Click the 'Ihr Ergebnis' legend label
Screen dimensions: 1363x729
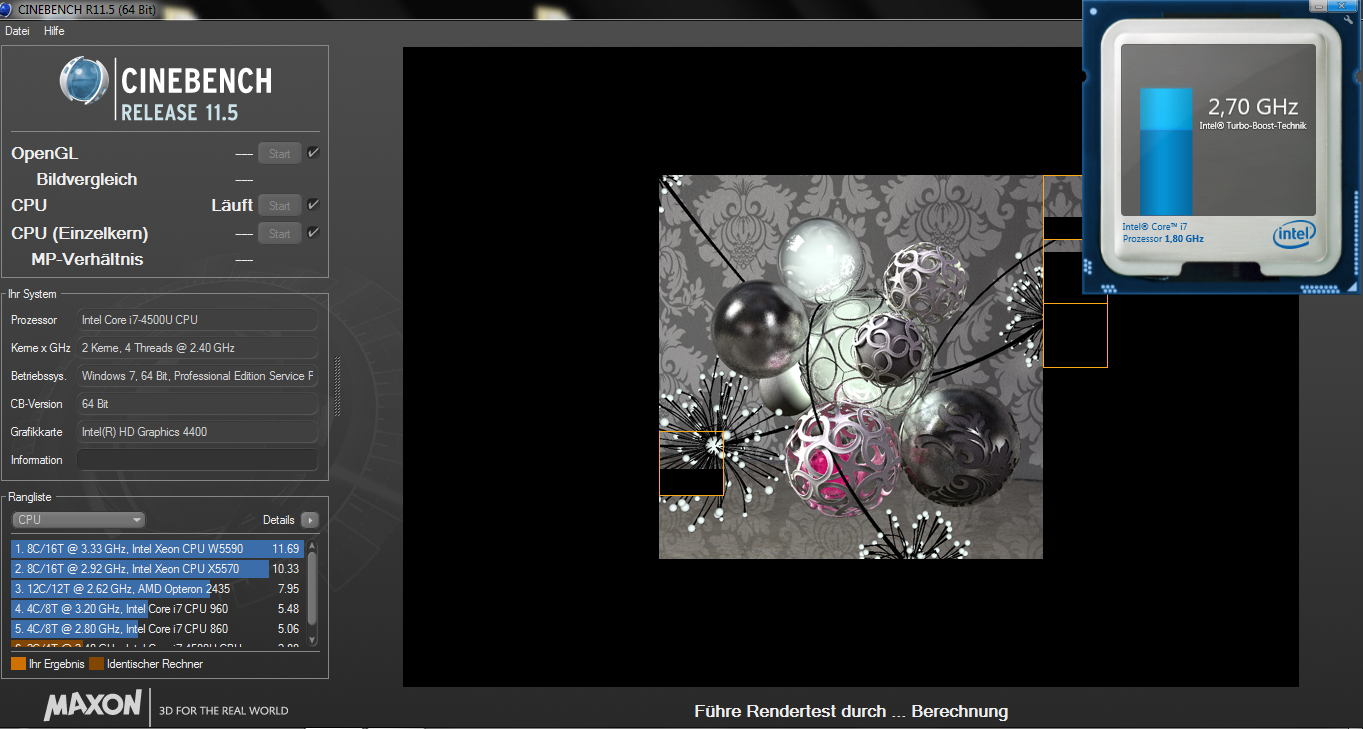coord(57,664)
